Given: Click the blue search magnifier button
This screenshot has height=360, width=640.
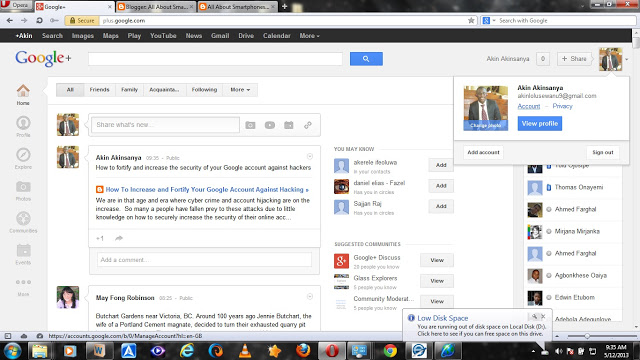Looking at the screenshot, I should pyautogui.click(x=366, y=59).
